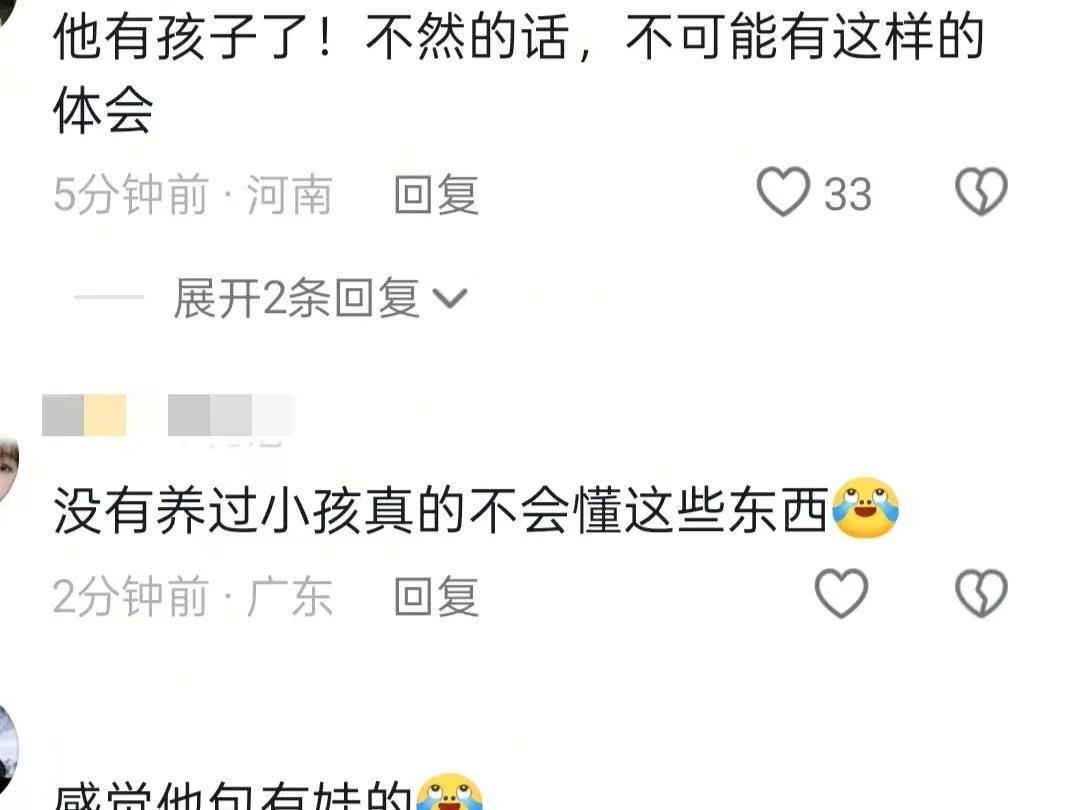The image size is (1067, 810).
Task: Click the 33 like count number
Action: point(847,195)
